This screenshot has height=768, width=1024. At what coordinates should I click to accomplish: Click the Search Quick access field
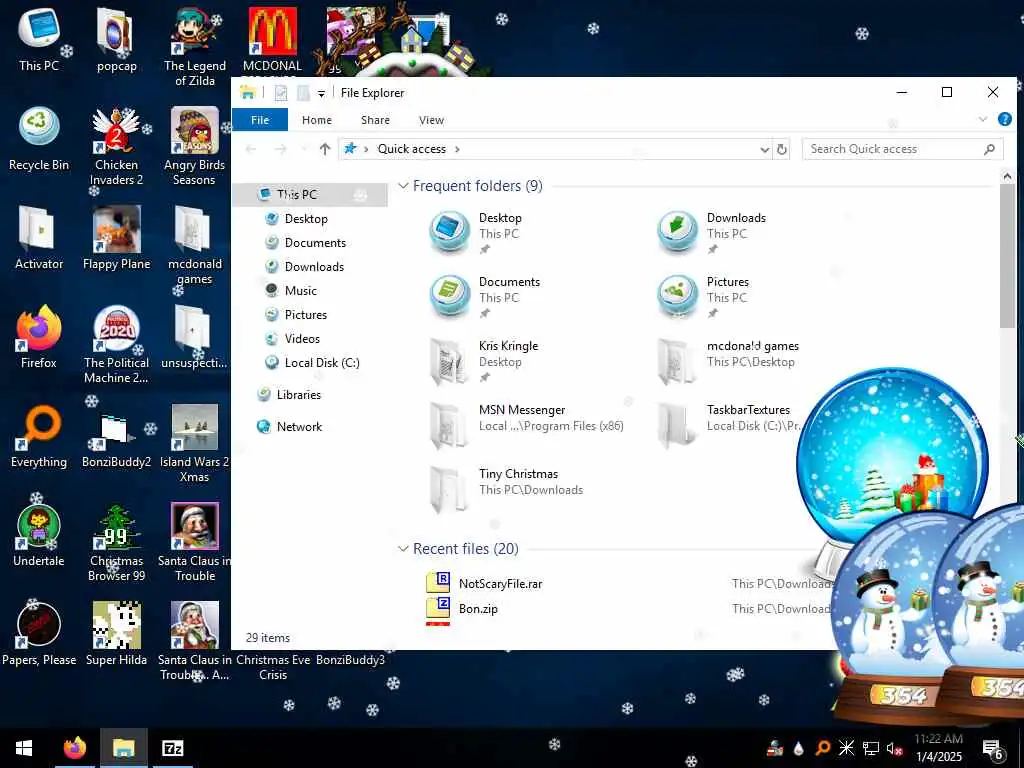pyautogui.click(x=902, y=149)
